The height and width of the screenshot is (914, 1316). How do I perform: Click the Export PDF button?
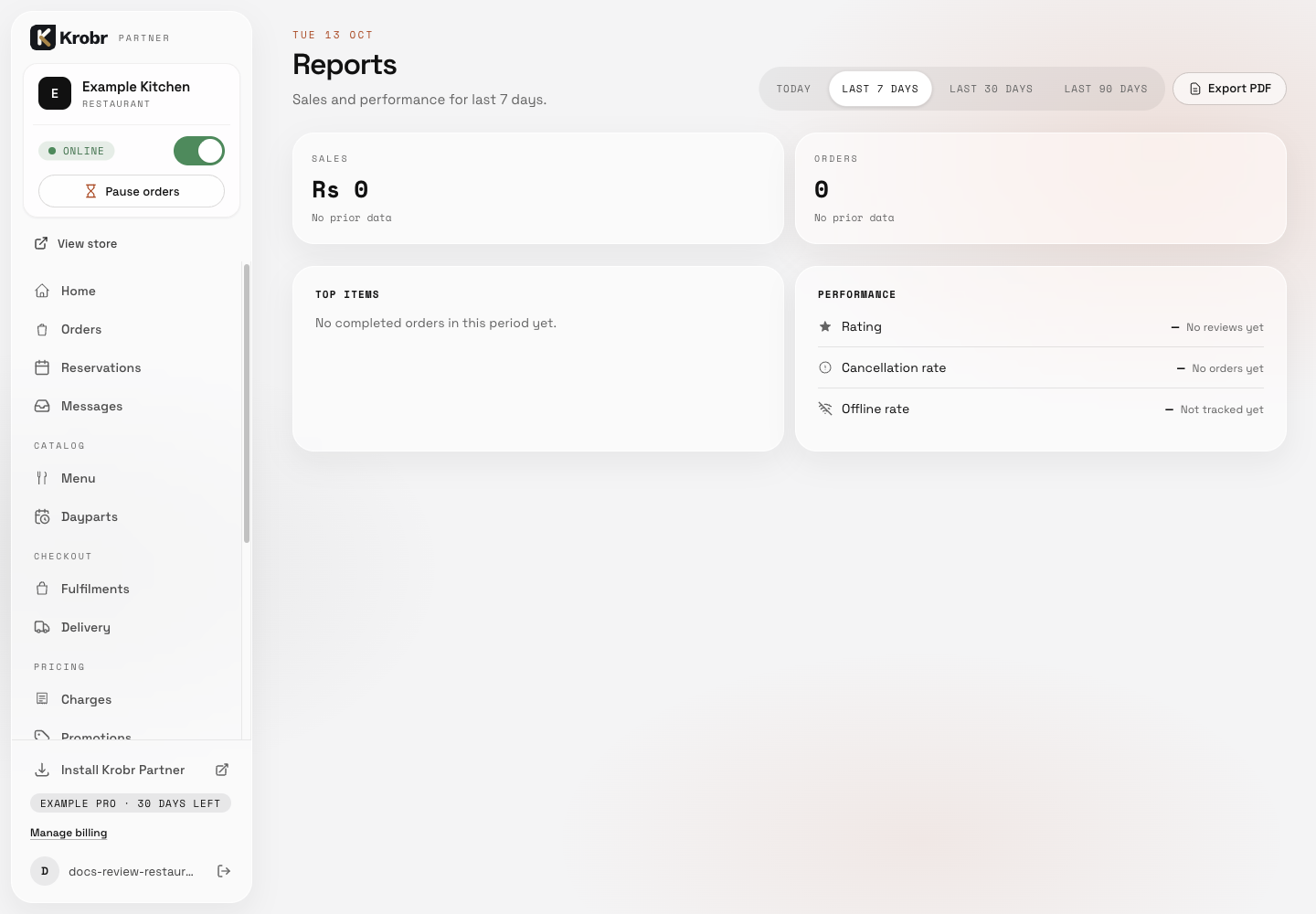pyautogui.click(x=1229, y=89)
